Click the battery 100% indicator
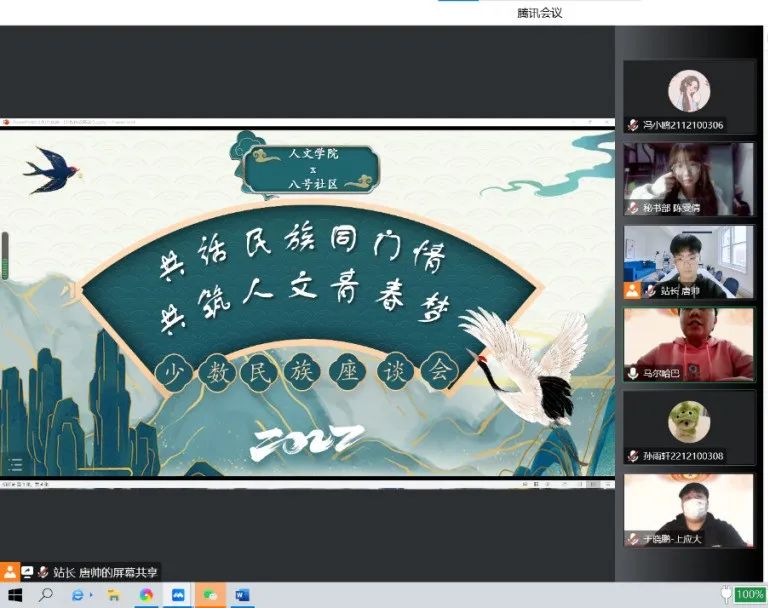Viewport: 768px width, 608px height. tap(749, 594)
